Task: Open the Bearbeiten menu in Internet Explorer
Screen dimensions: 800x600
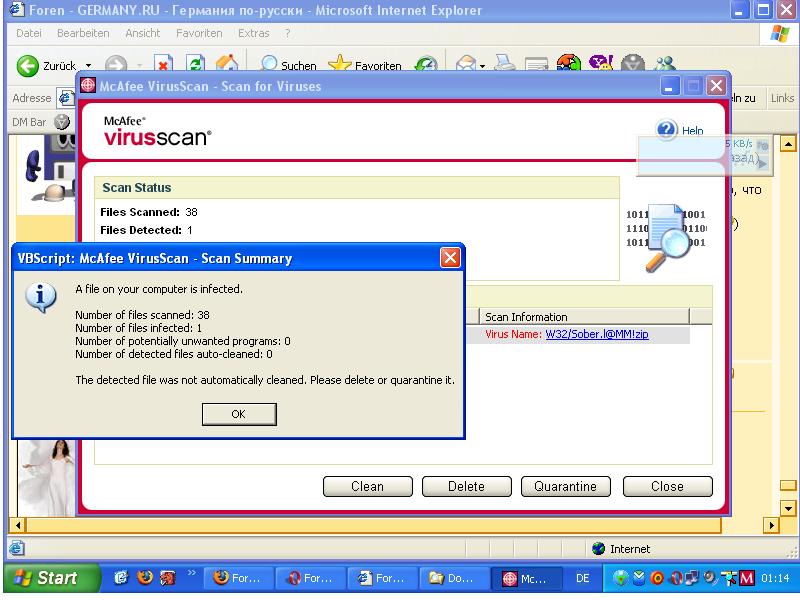Action: point(83,33)
